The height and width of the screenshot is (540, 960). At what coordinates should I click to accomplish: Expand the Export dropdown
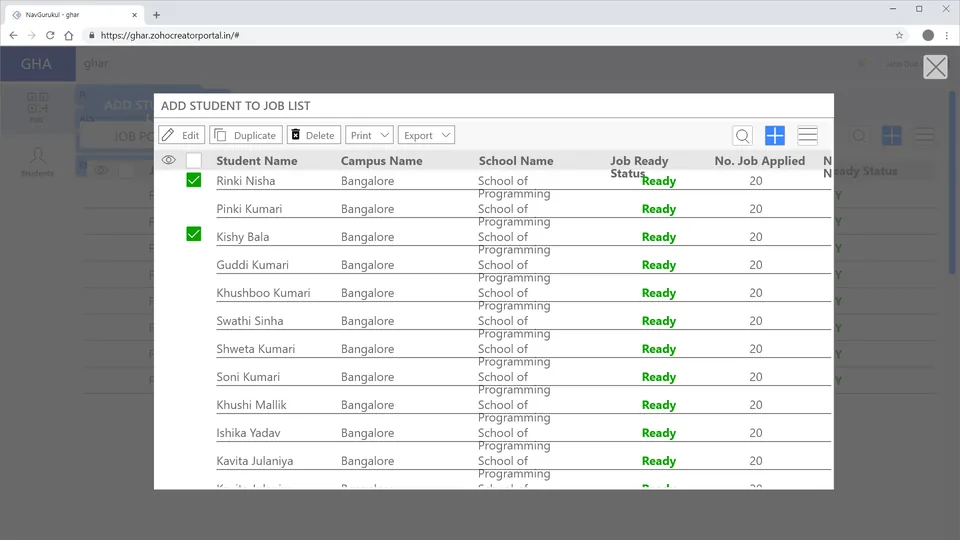point(426,135)
